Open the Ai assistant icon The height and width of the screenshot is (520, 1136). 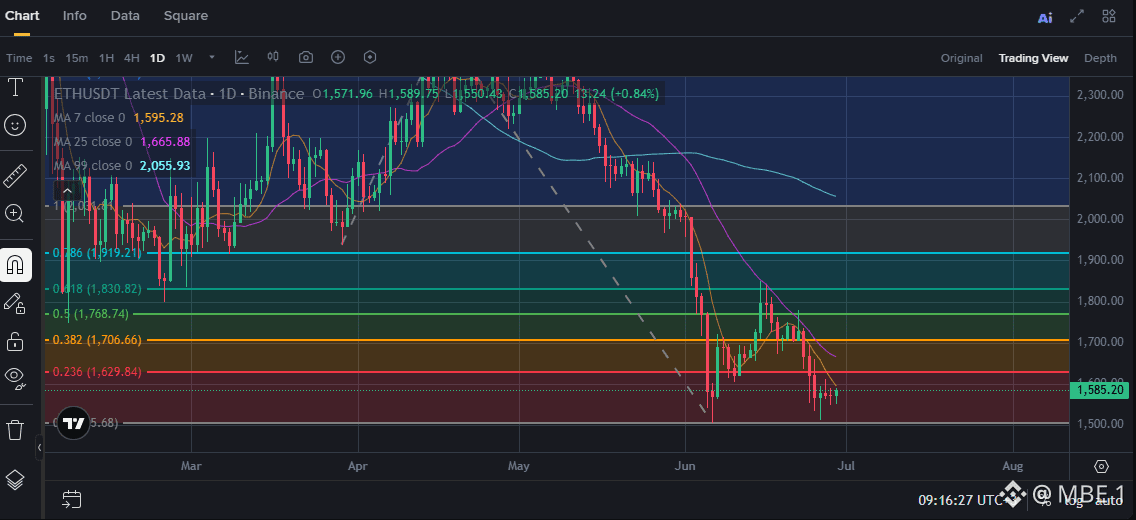pos(1045,17)
